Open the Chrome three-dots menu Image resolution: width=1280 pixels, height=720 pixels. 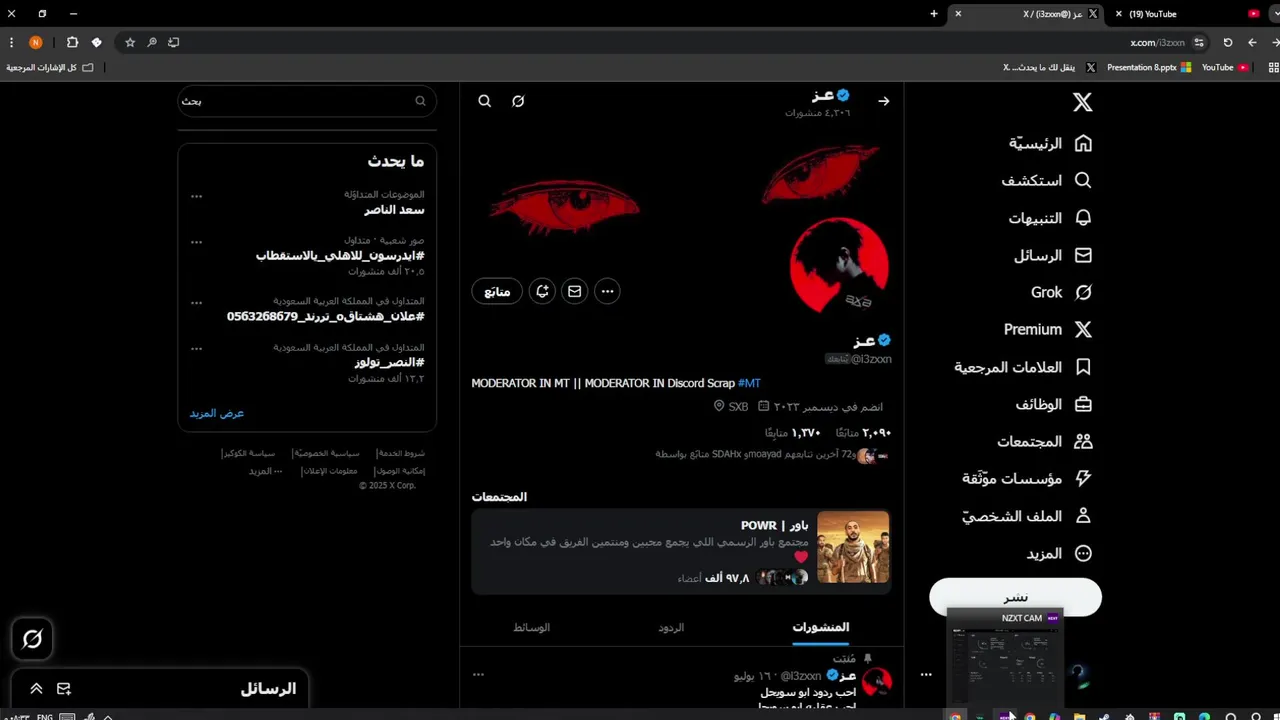[11, 42]
